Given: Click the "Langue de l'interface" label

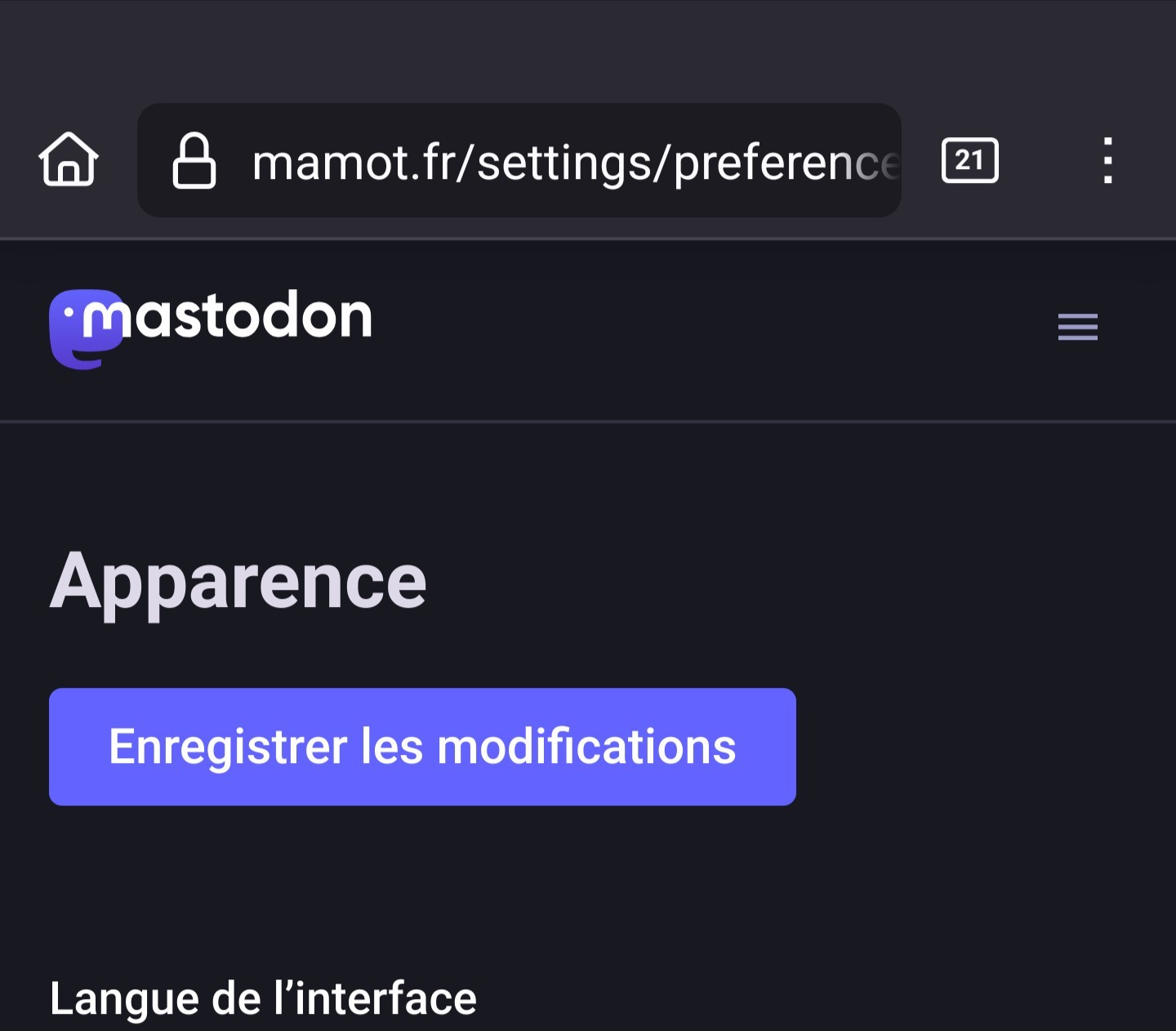Looking at the screenshot, I should (263, 998).
